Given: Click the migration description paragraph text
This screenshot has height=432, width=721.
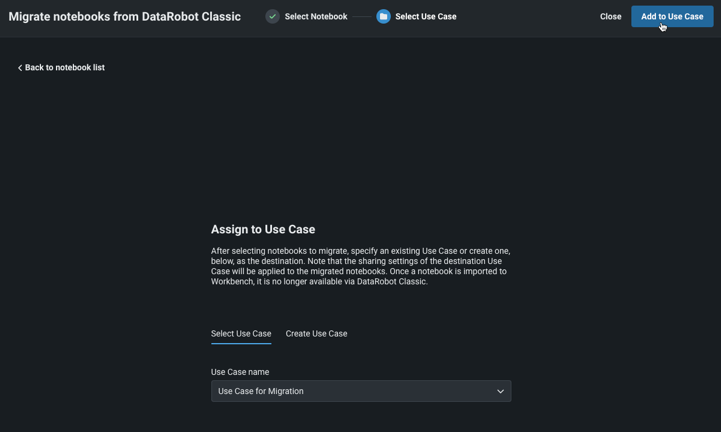Looking at the screenshot, I should point(360,266).
